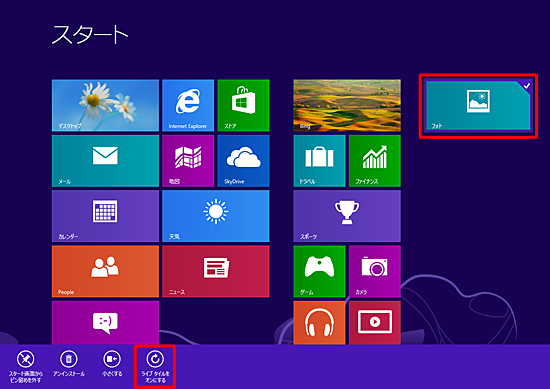Viewport: 550px width, 389px height.
Task: Open the Finance (ファイナンス) tile
Action: coord(375,161)
